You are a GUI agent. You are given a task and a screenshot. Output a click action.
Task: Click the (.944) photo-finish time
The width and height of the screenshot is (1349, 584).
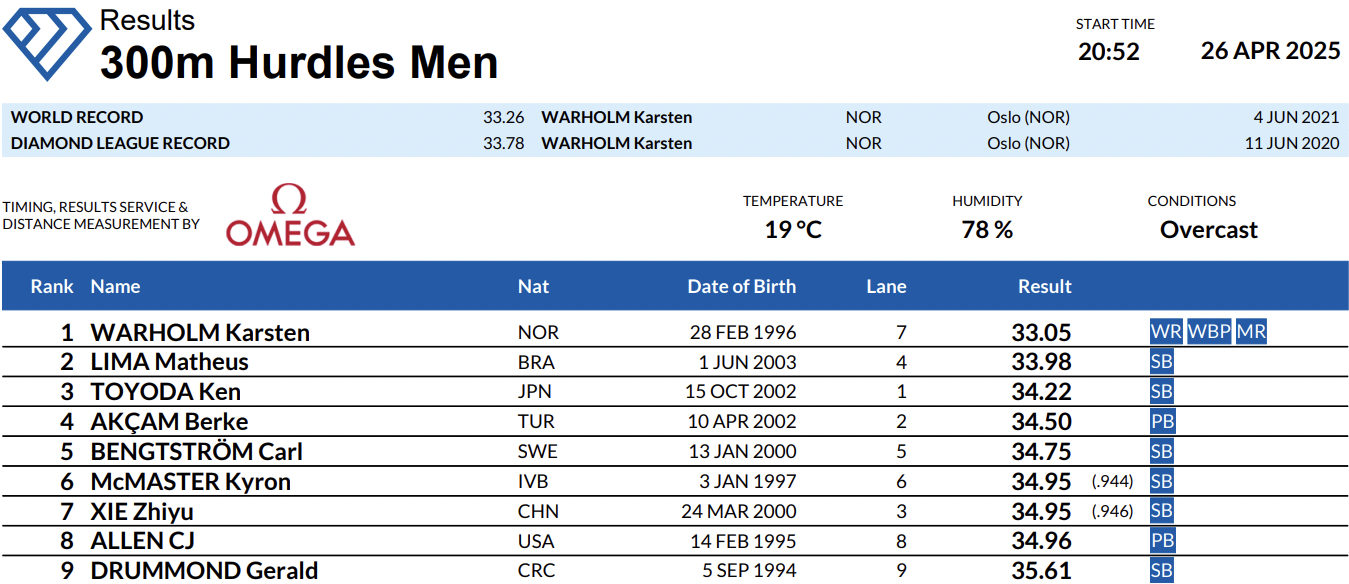click(x=1112, y=482)
